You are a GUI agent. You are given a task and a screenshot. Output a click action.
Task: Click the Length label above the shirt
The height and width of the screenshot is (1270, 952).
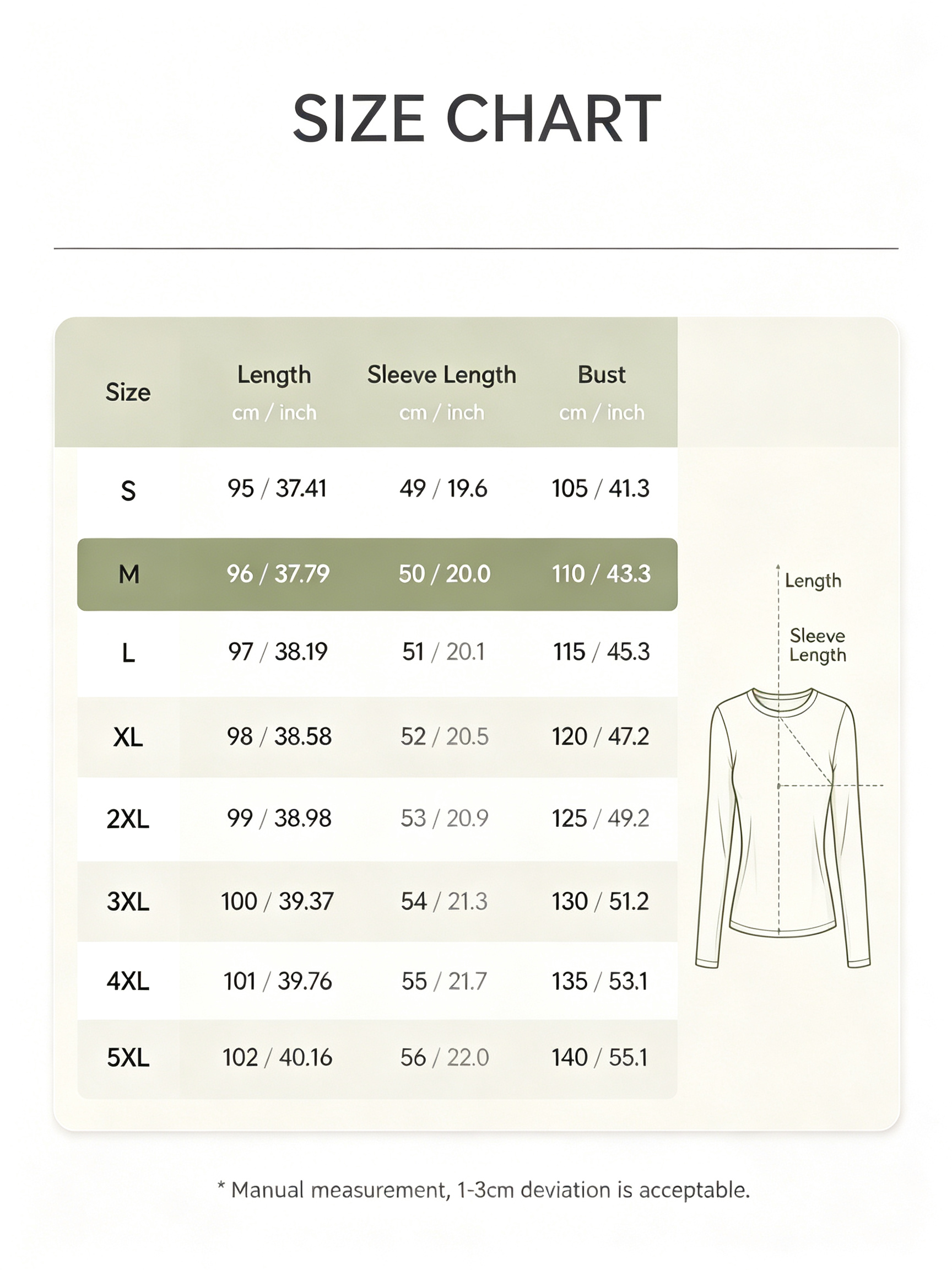(813, 581)
